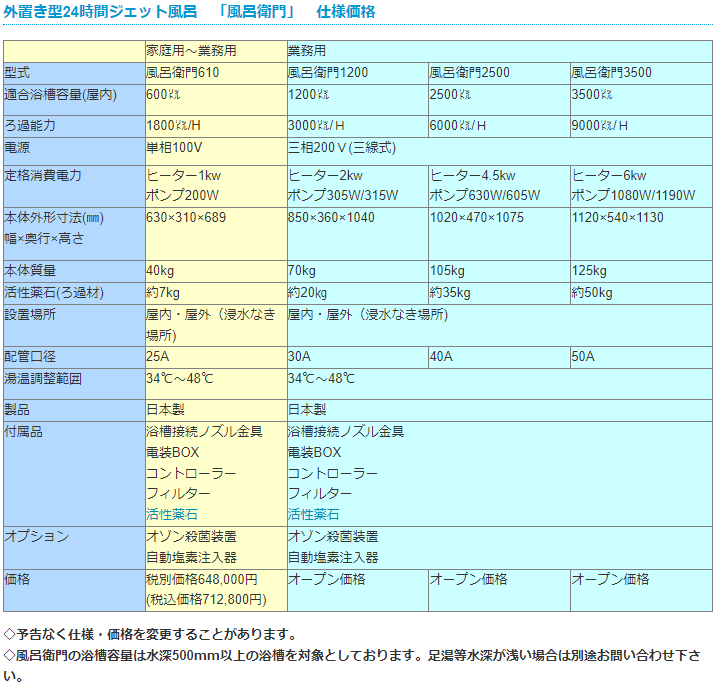Click the 70kg weight cell
This screenshot has height=686, width=717.
click(x=358, y=271)
